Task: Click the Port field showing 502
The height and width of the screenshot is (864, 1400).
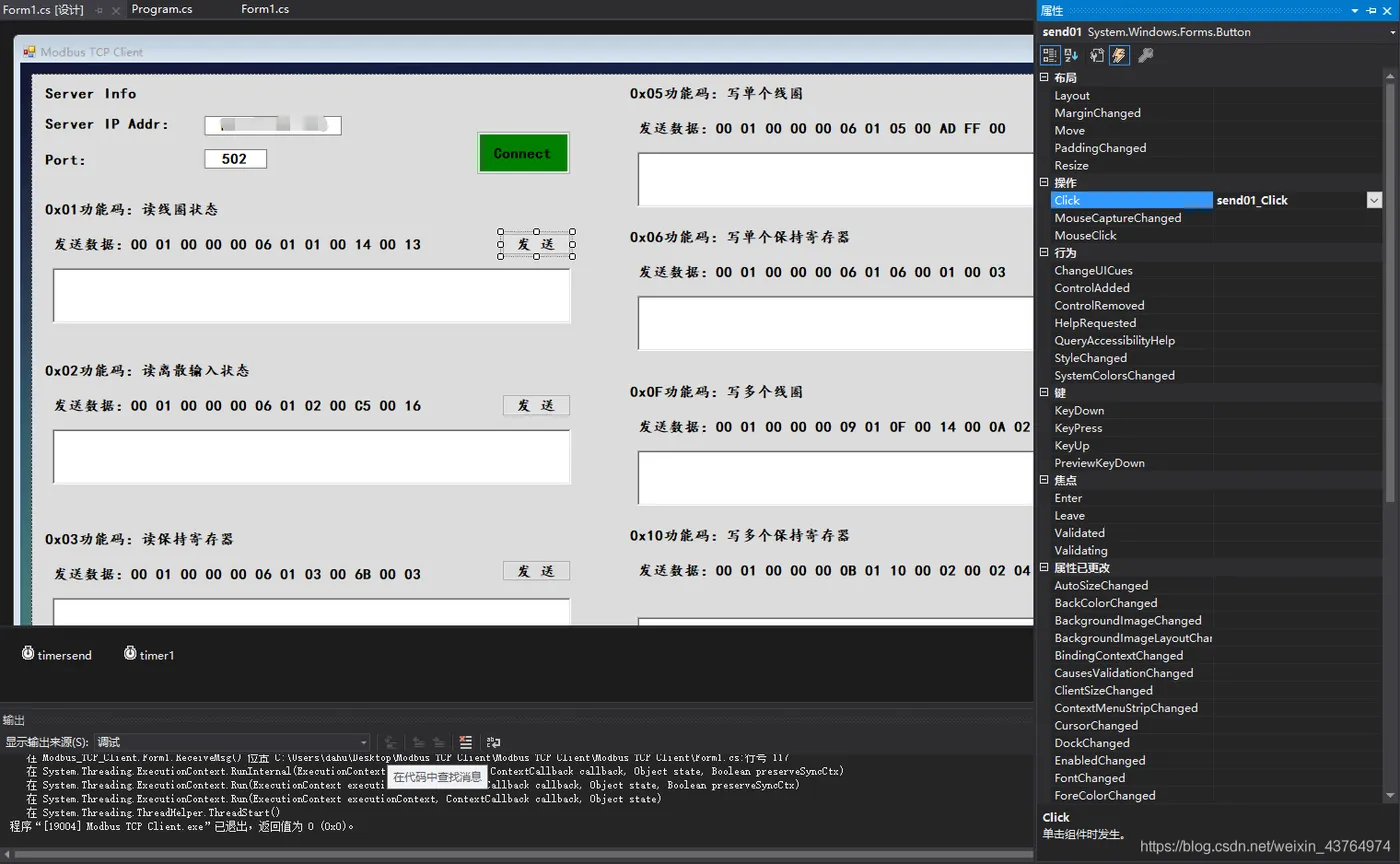Action: click(235, 159)
